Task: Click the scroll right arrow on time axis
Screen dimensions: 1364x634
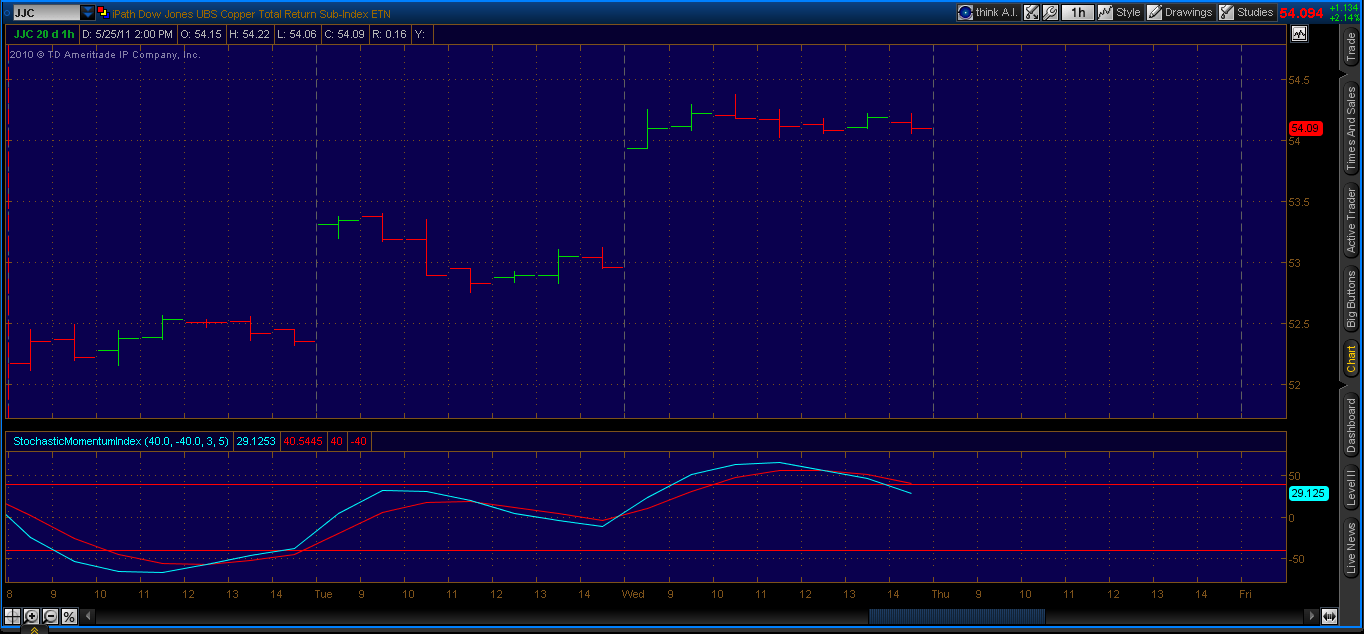Action: [x=1311, y=616]
